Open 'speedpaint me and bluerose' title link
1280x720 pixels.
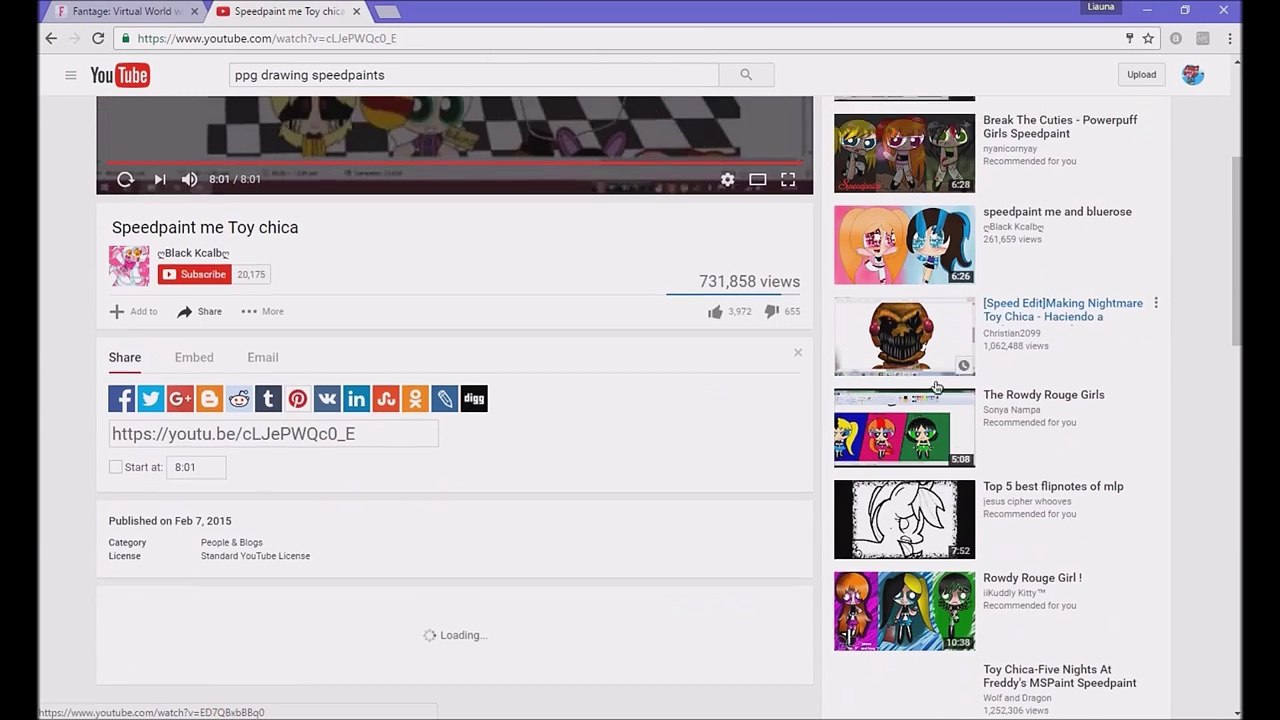click(x=1057, y=212)
